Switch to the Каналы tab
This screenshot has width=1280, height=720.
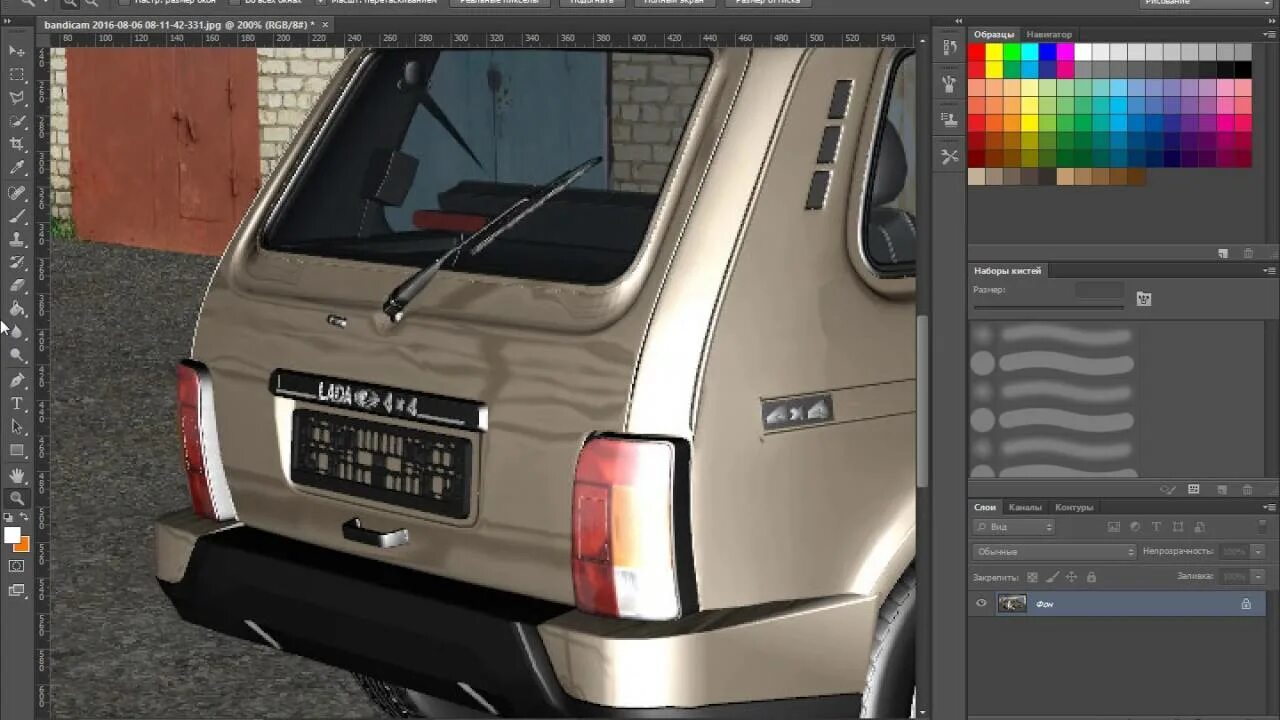1025,507
